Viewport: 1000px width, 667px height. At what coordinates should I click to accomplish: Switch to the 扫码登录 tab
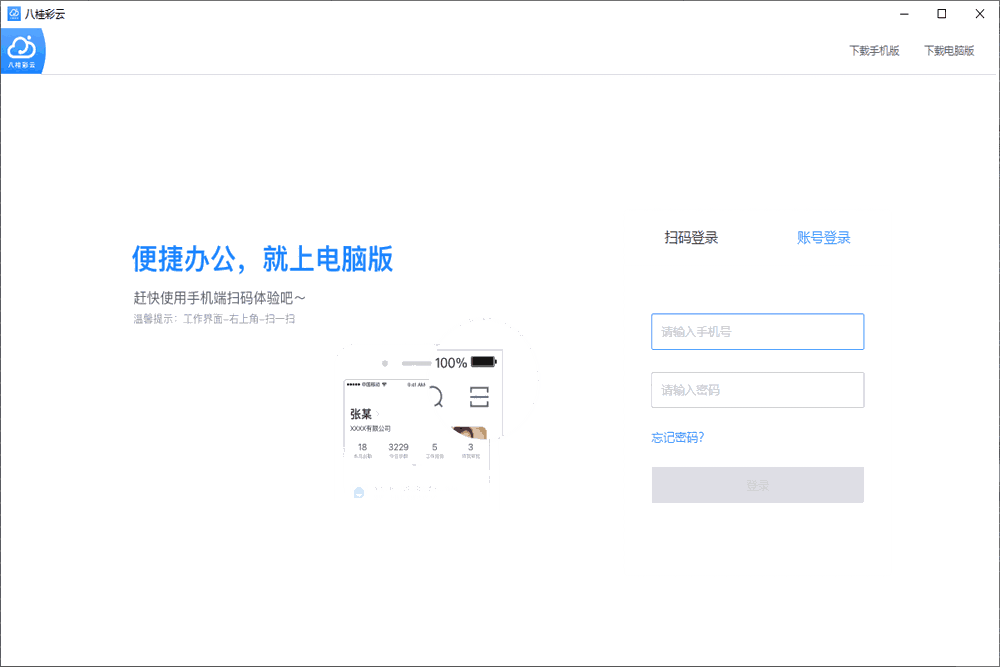(689, 237)
